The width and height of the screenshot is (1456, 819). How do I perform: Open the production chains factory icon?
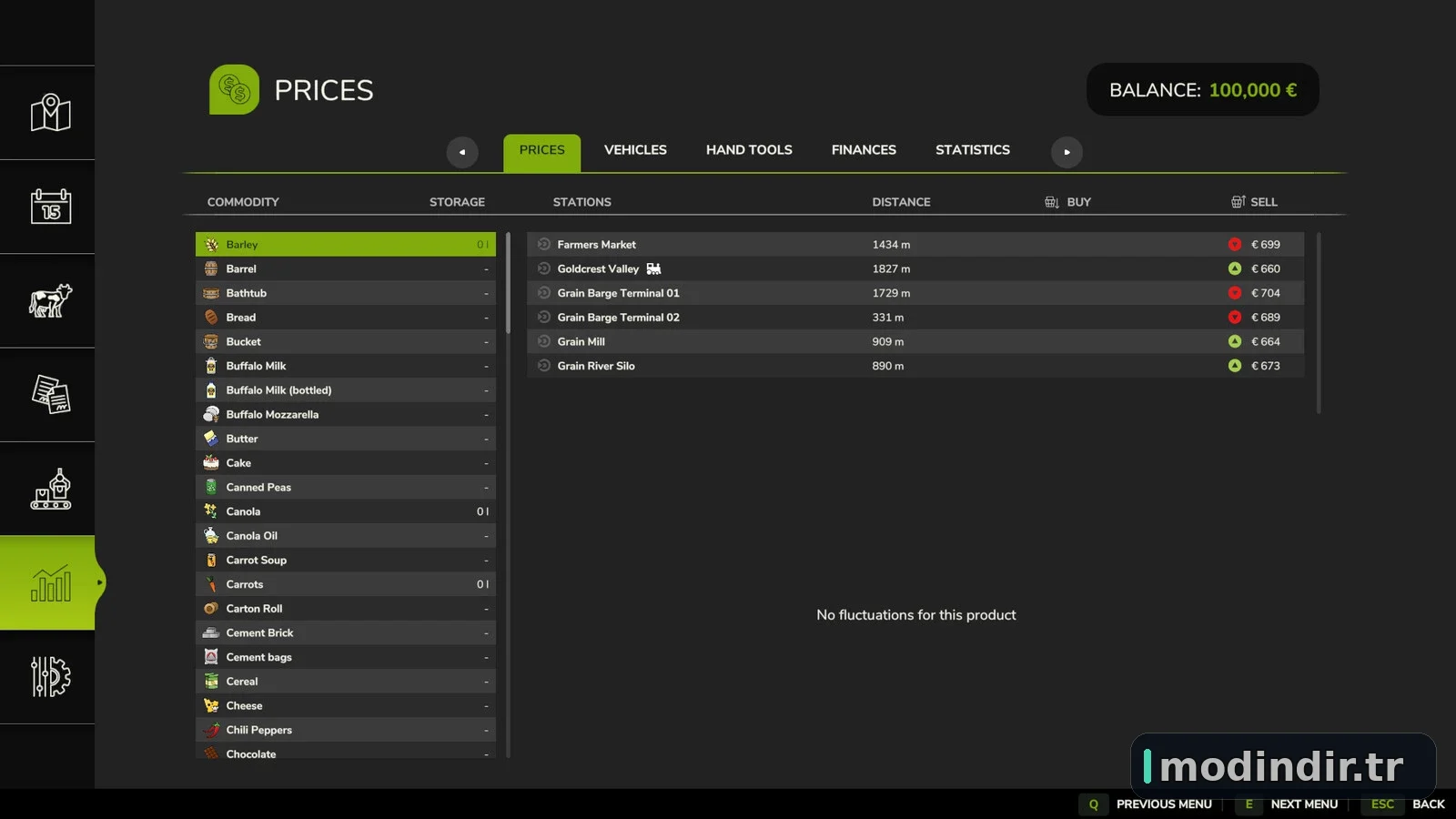click(x=50, y=489)
